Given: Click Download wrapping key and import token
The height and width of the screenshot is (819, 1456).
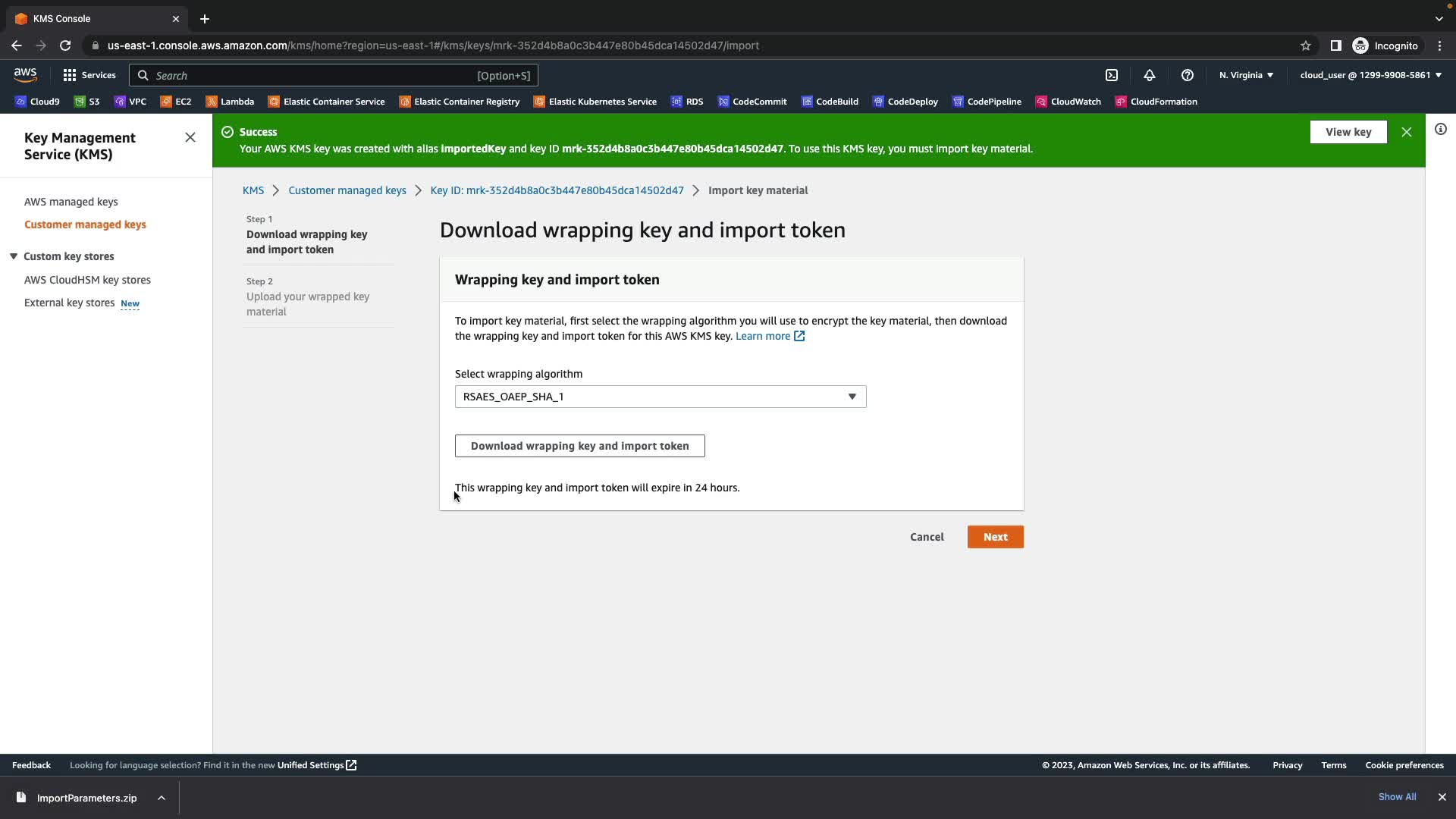Looking at the screenshot, I should click(579, 446).
